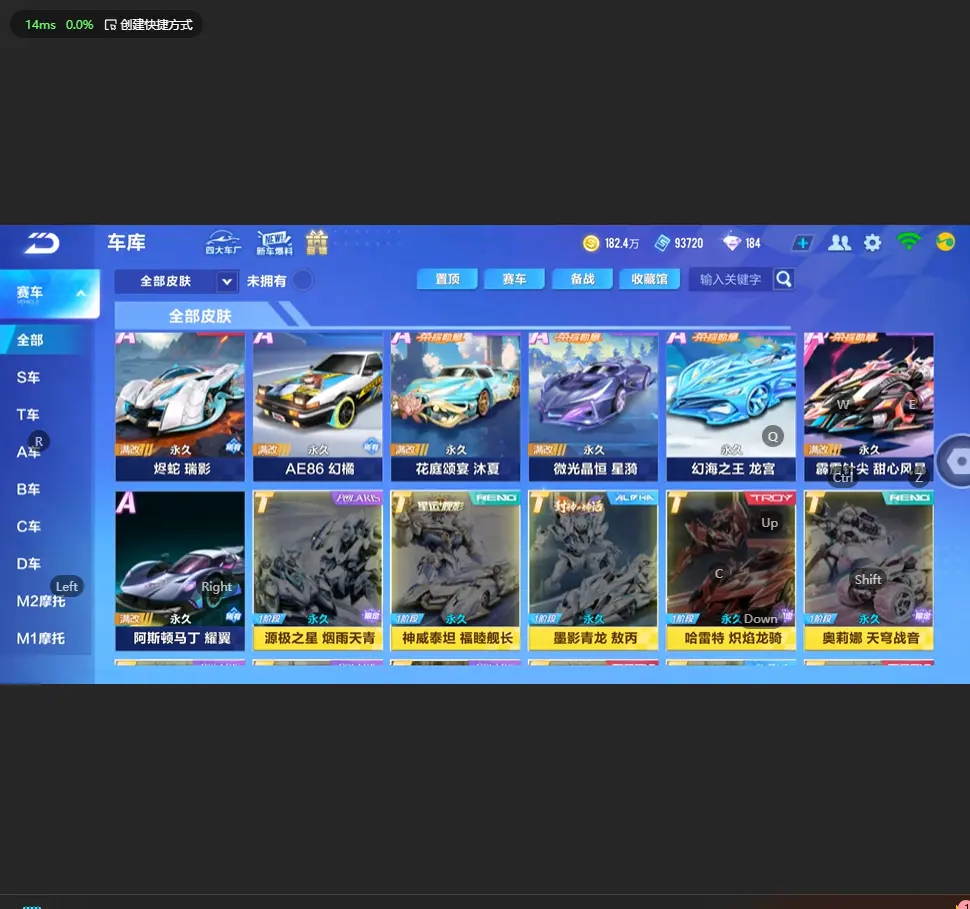The width and height of the screenshot is (970, 909).
Task: Click the 全部皮肤 section header tab
Action: tap(200, 316)
